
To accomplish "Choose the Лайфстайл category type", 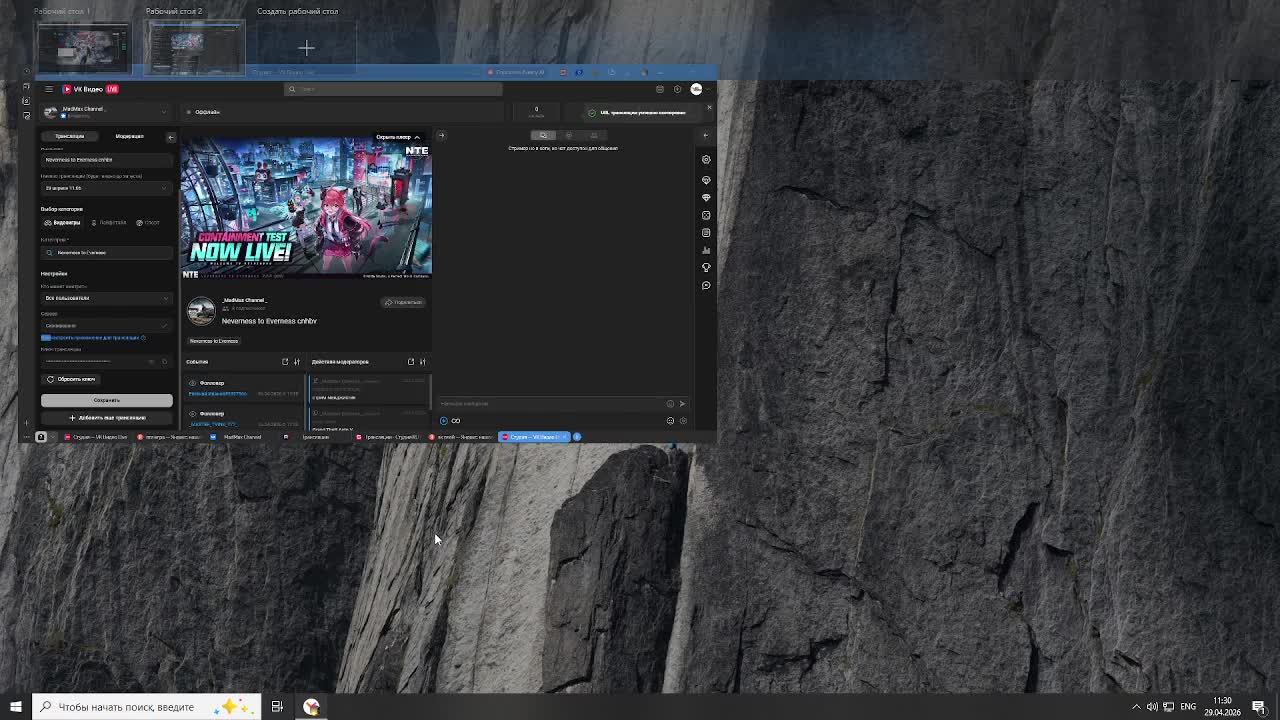I will 109,222.
